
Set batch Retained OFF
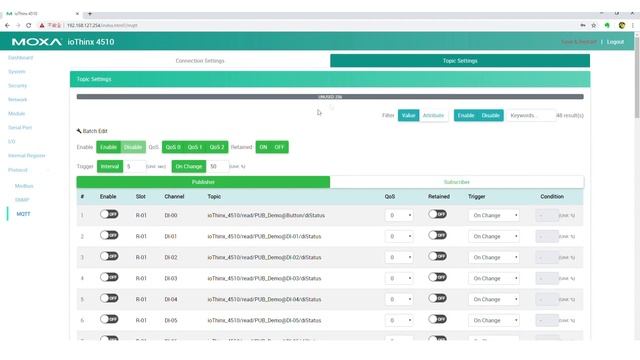tap(279, 147)
